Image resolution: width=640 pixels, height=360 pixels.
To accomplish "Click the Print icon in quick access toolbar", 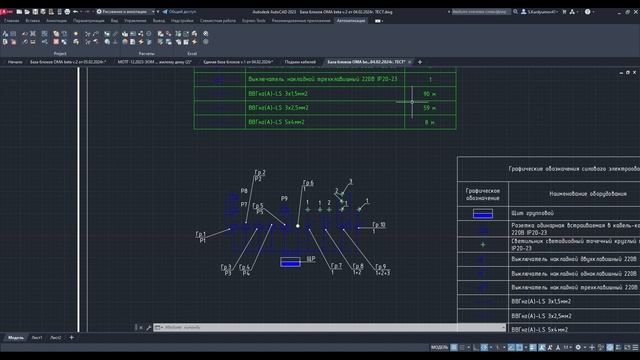I will (x=67, y=12).
